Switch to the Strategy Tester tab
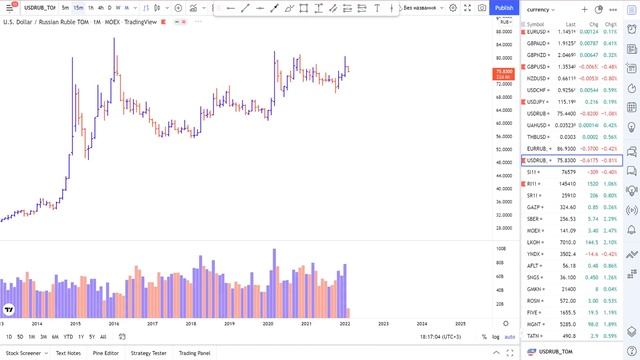 pos(149,353)
